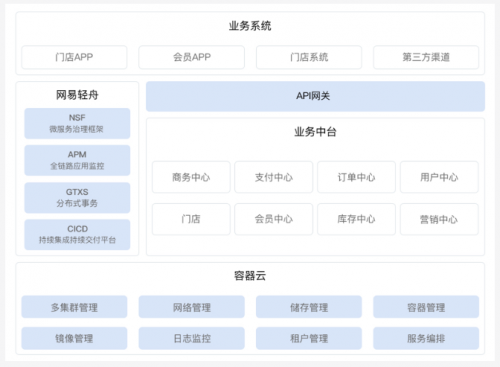
Task: Select the APM 全链路应用监控 block
Action: (77, 160)
